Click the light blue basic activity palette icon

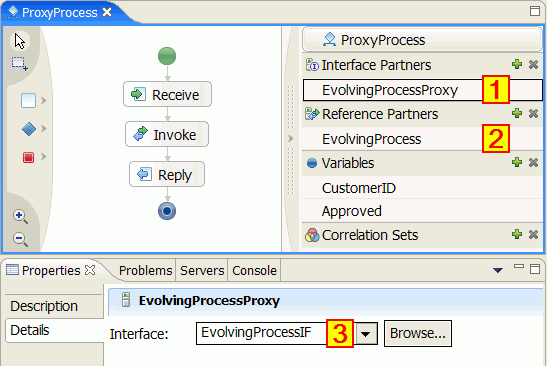[x=29, y=100]
